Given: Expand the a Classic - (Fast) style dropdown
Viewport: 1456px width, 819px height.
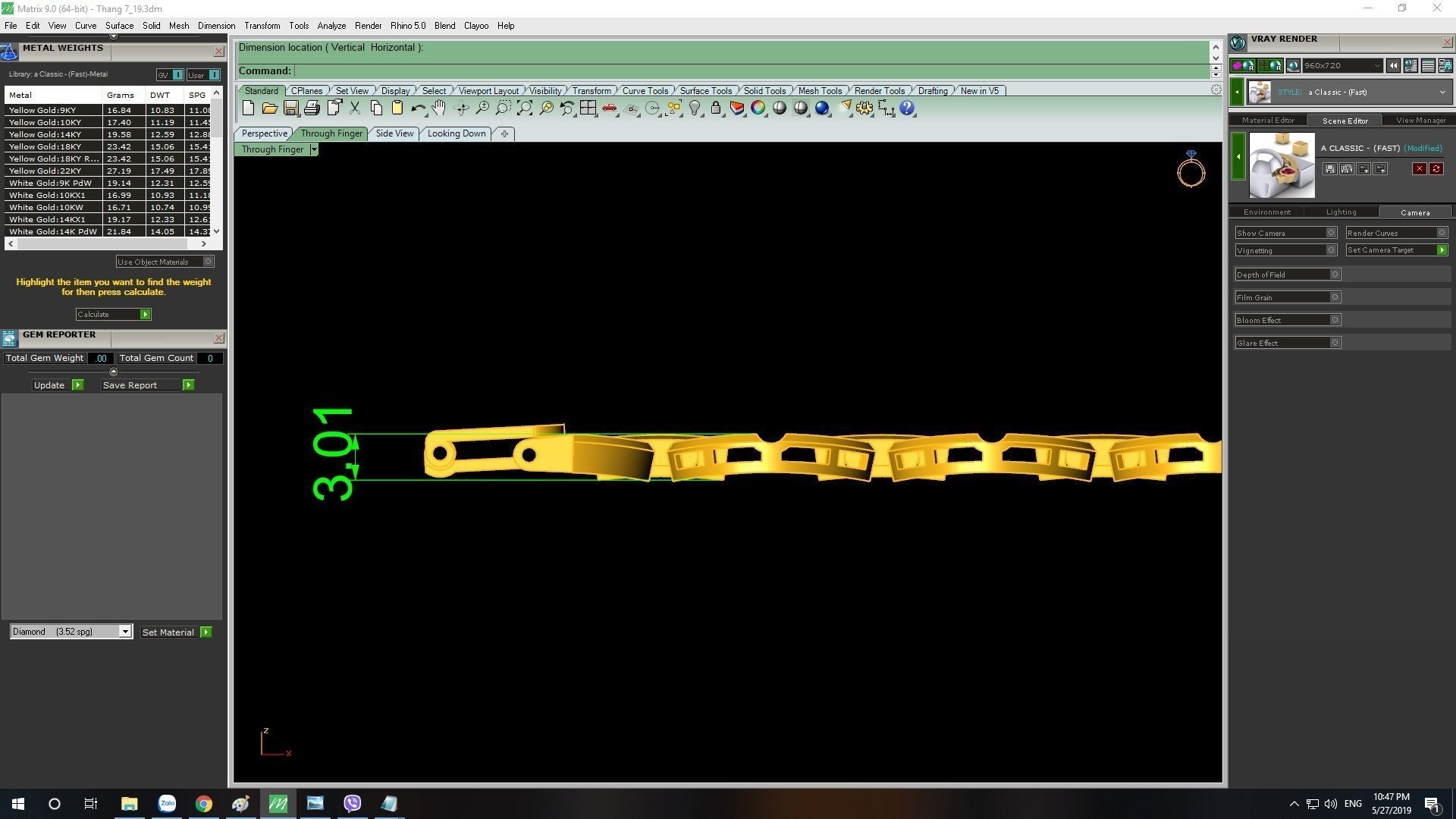Looking at the screenshot, I should (x=1442, y=93).
